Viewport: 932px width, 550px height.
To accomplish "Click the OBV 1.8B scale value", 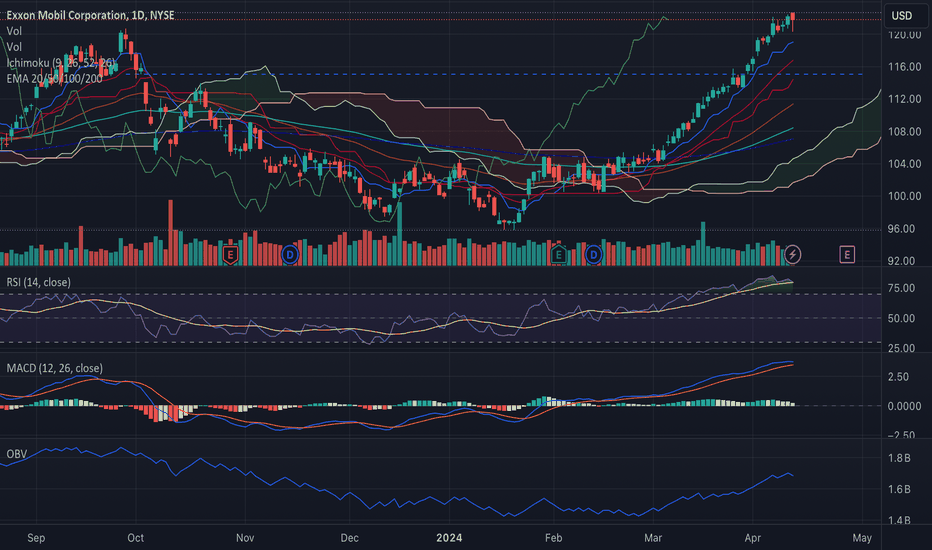I will [x=899, y=458].
